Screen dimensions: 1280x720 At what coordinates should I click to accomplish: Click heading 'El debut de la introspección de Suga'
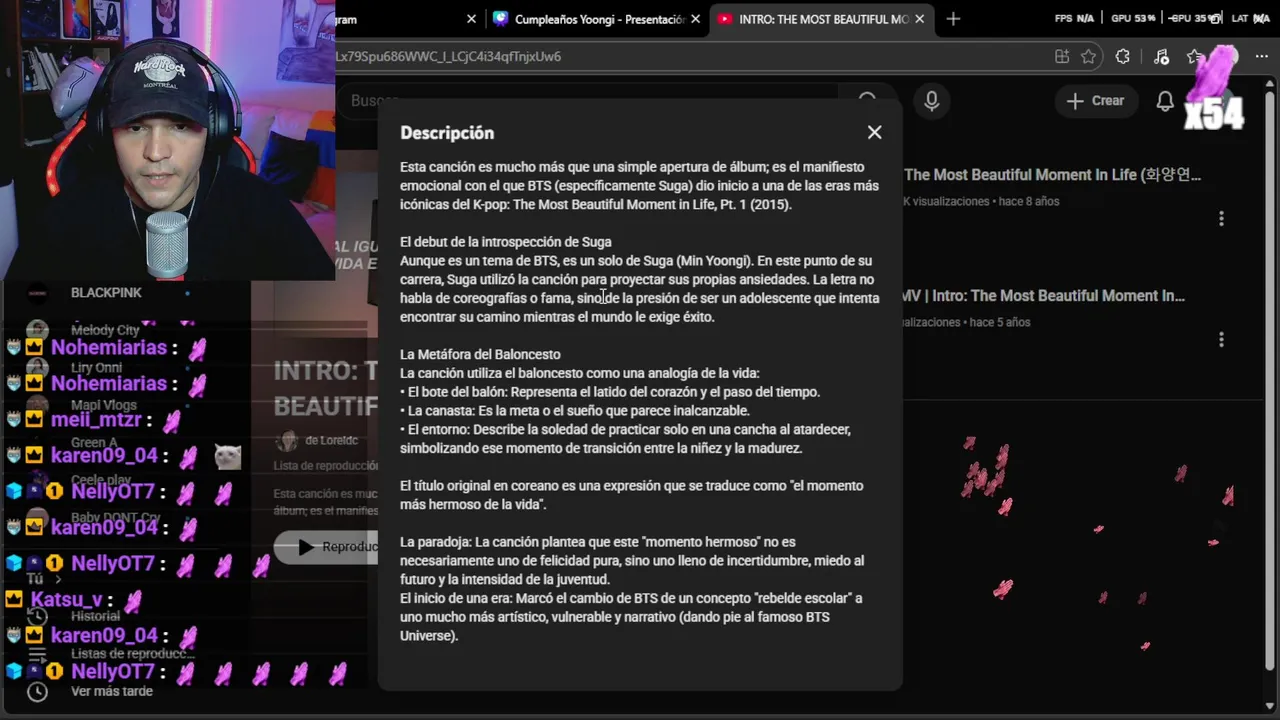tap(506, 242)
